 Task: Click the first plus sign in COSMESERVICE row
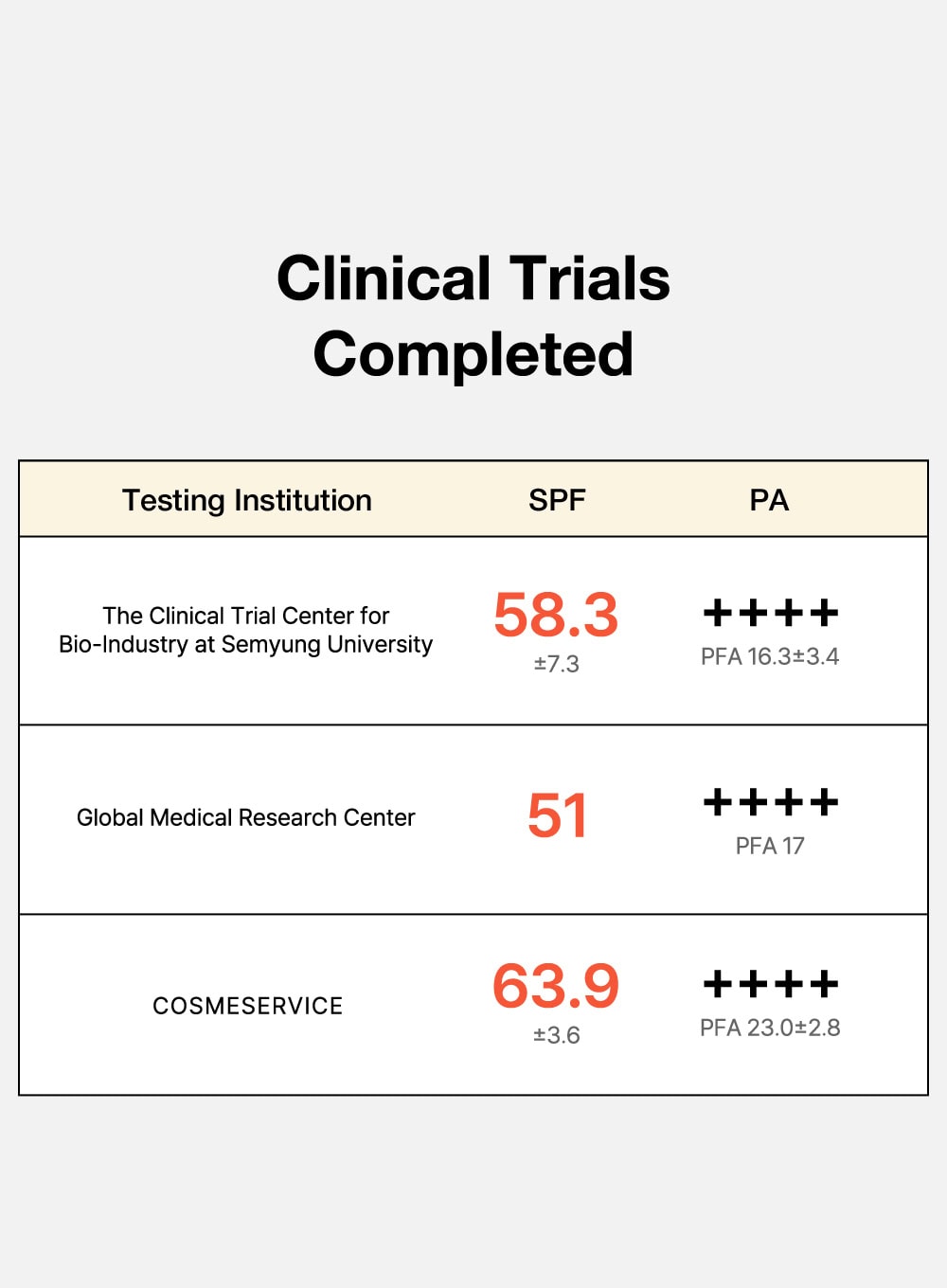[x=719, y=984]
